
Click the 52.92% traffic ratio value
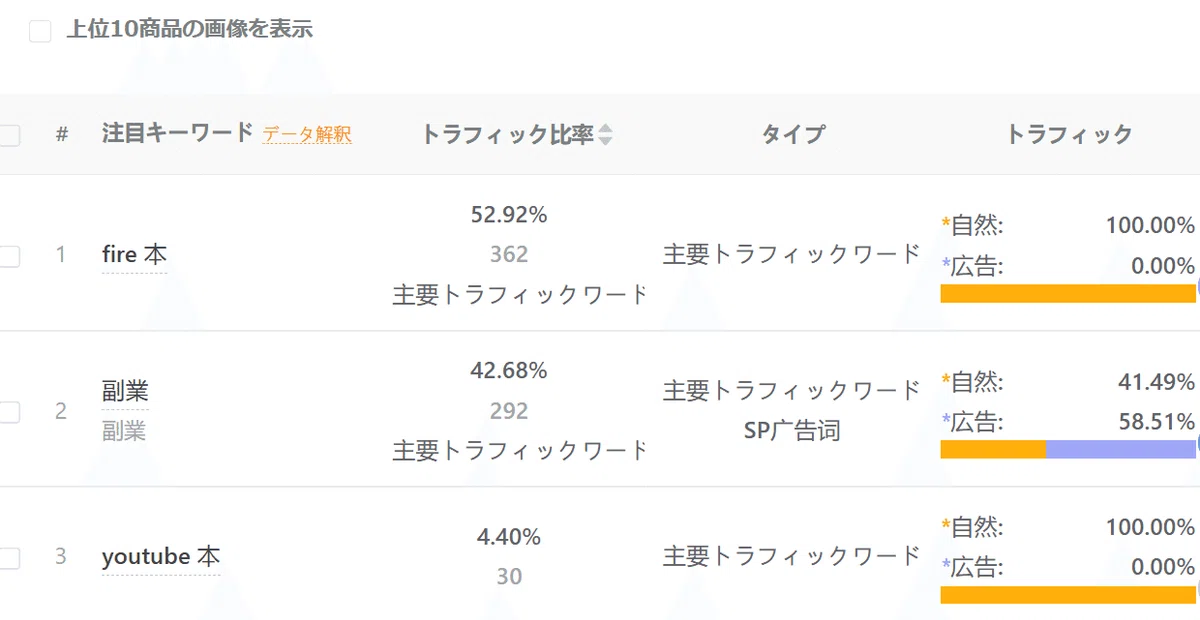pos(509,215)
